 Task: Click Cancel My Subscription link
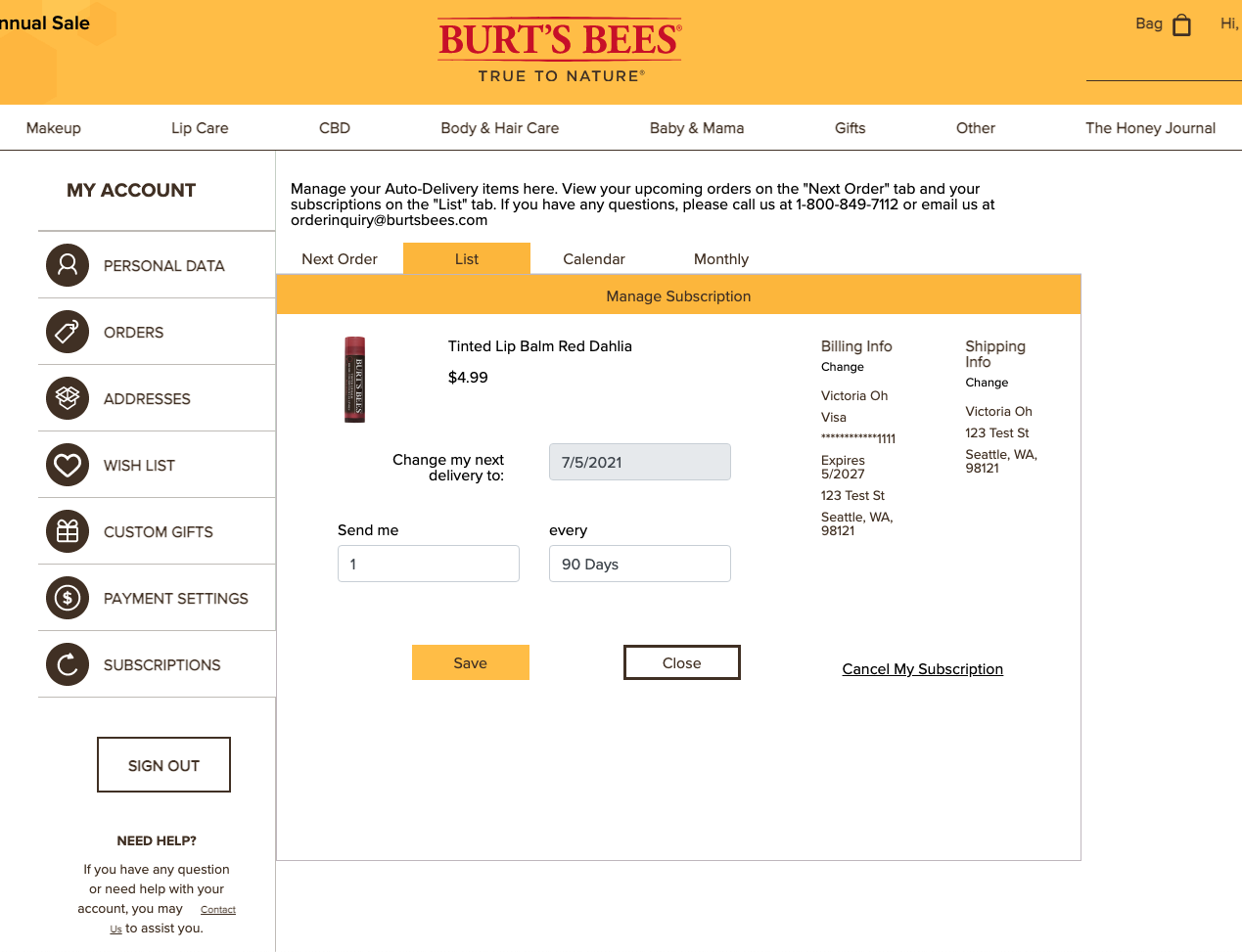pyautogui.click(x=923, y=669)
